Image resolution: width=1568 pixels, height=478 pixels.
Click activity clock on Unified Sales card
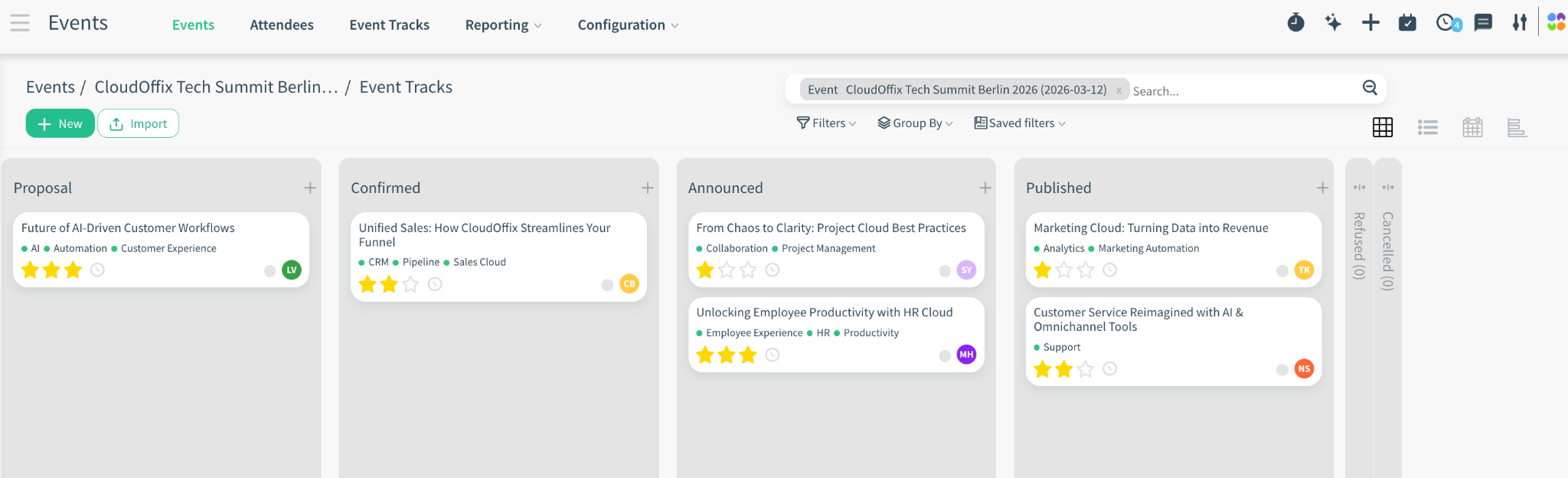tap(435, 284)
